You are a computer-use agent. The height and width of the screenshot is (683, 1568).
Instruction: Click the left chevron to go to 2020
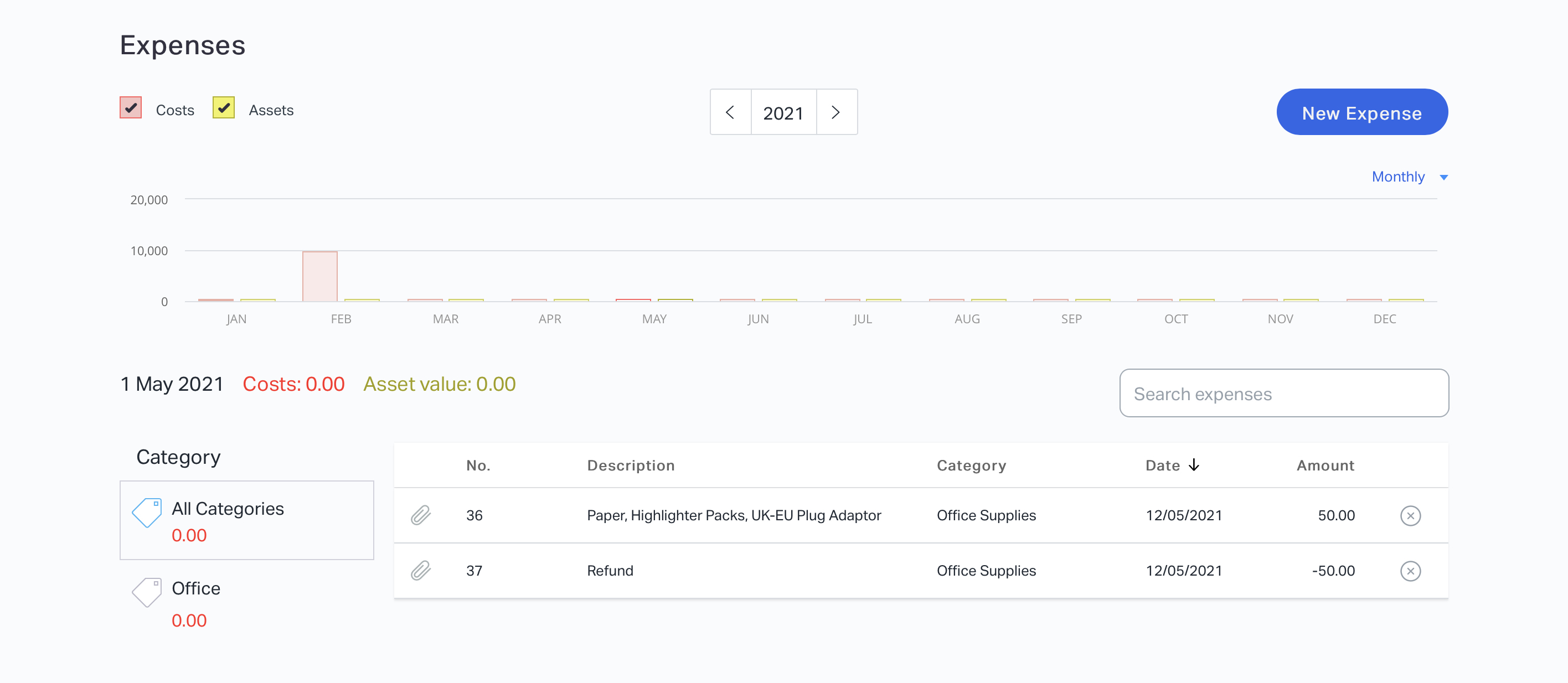(x=731, y=112)
